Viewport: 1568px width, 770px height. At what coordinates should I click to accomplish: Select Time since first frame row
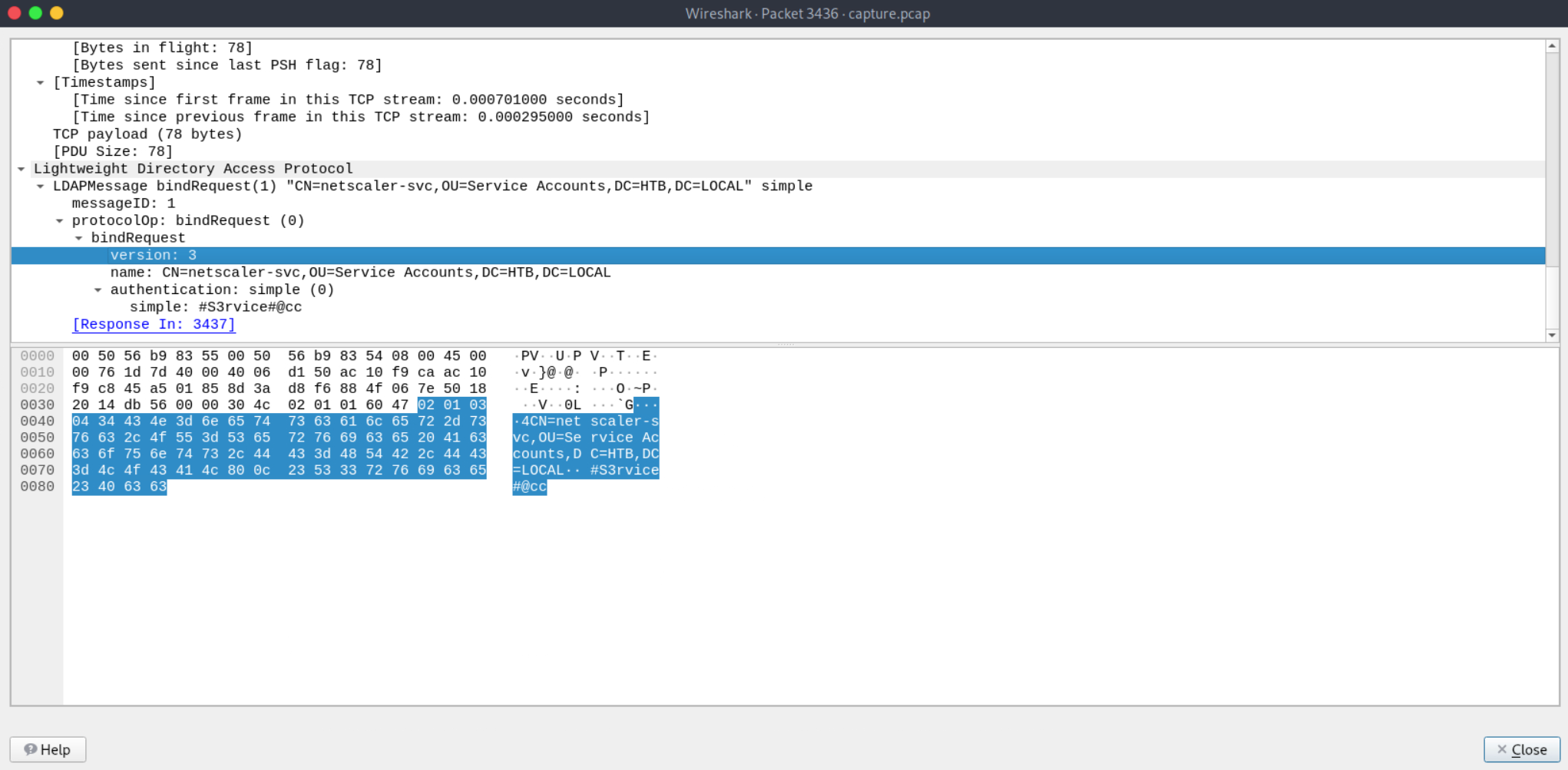click(x=778, y=100)
